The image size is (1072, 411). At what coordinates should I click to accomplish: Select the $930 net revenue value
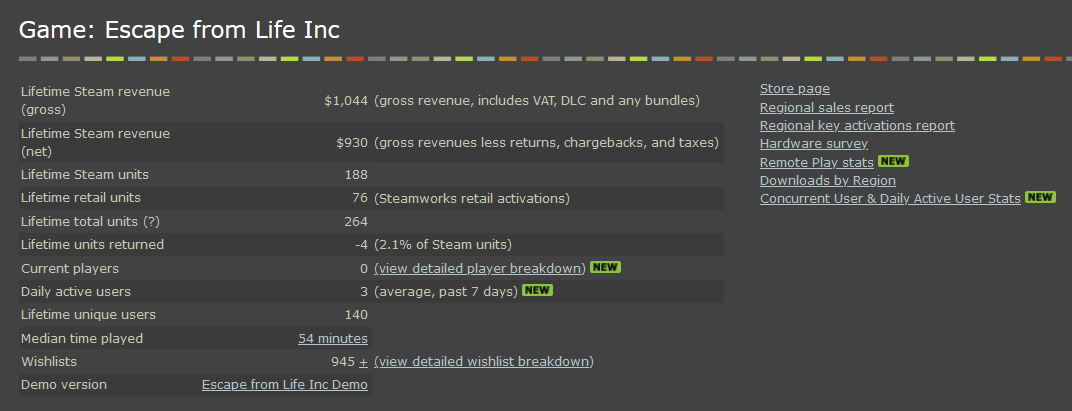352,143
